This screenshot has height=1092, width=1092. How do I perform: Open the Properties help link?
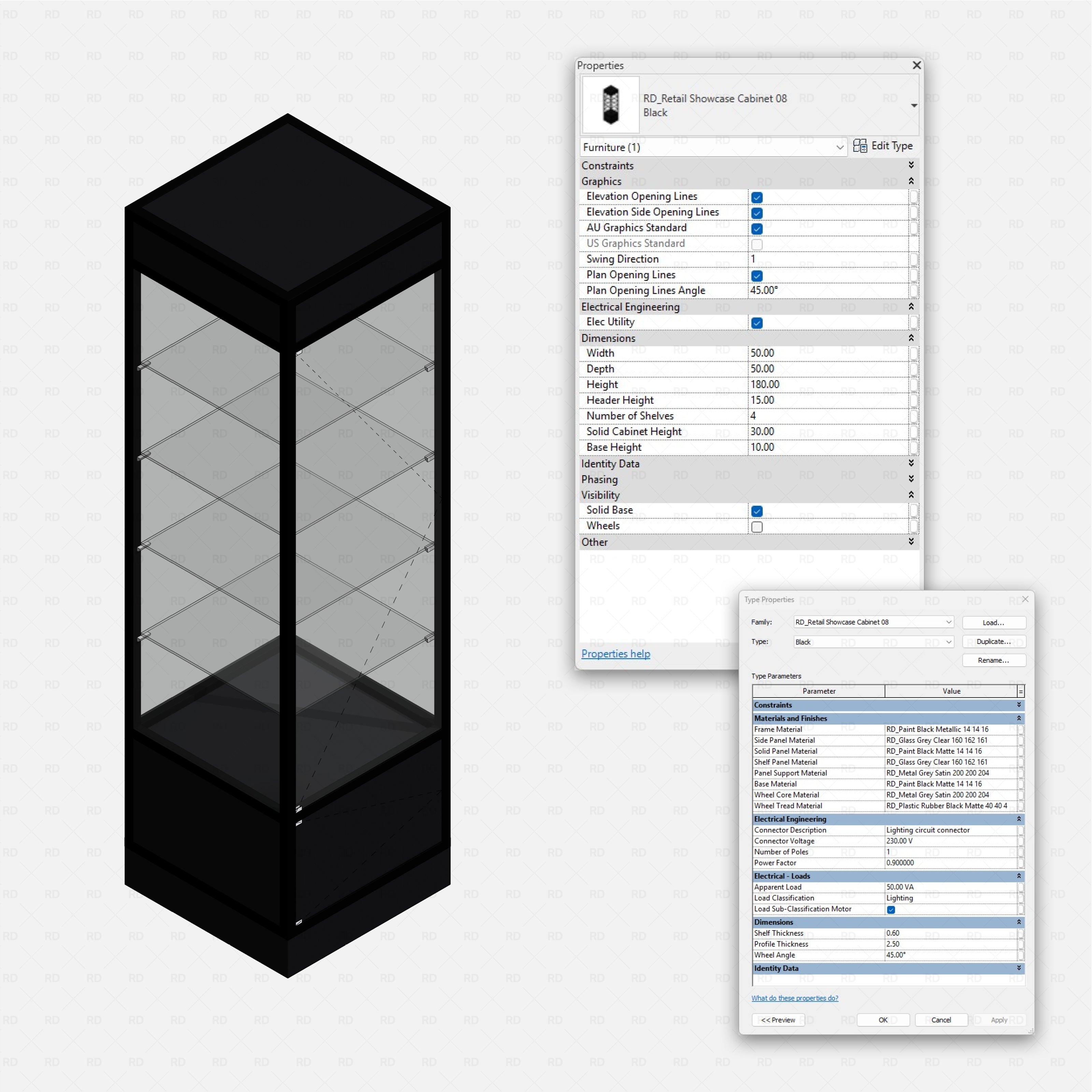pyautogui.click(x=616, y=653)
